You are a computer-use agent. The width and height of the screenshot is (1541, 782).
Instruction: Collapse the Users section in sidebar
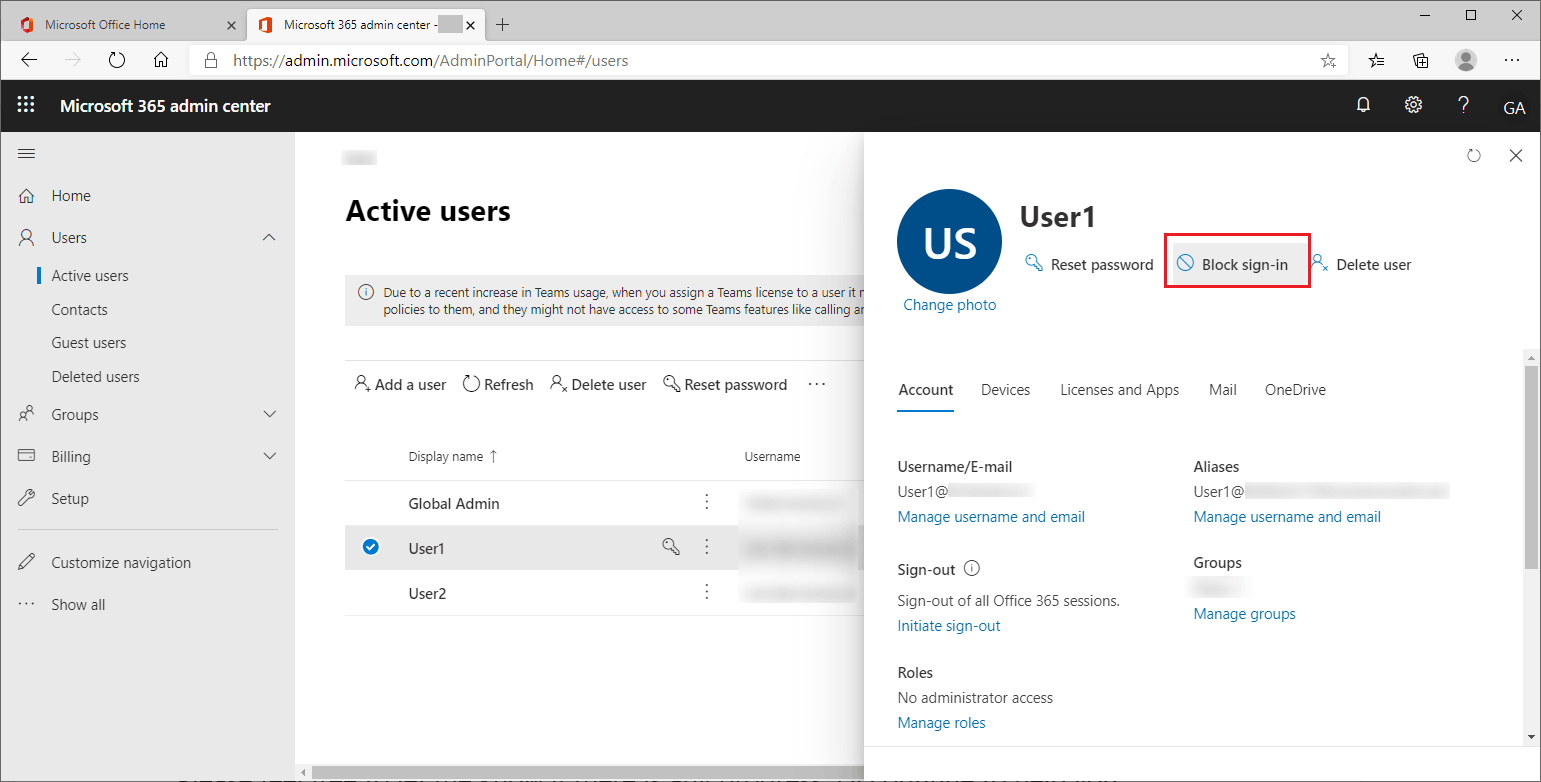point(268,237)
